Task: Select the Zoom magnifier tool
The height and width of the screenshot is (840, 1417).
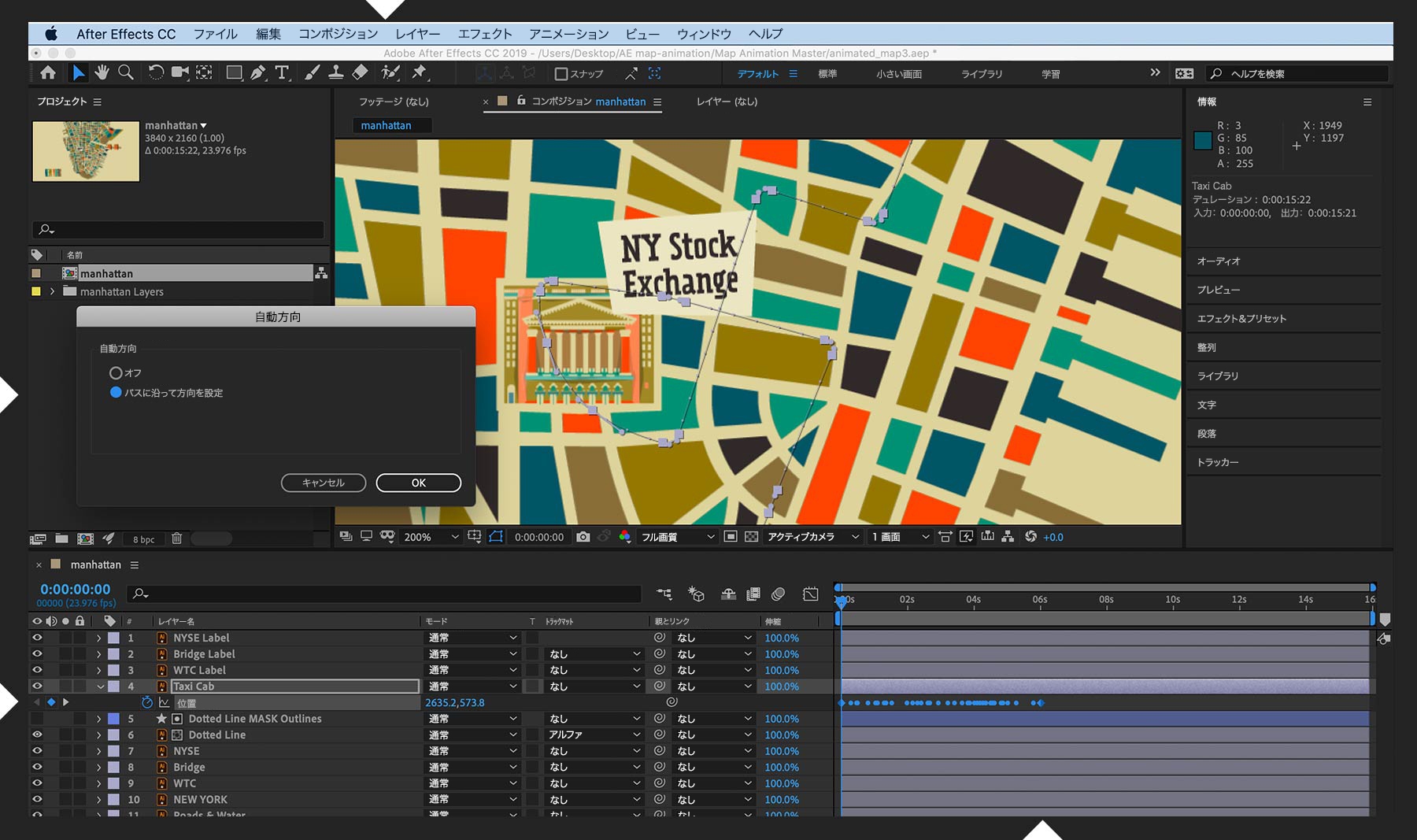Action: point(125,73)
